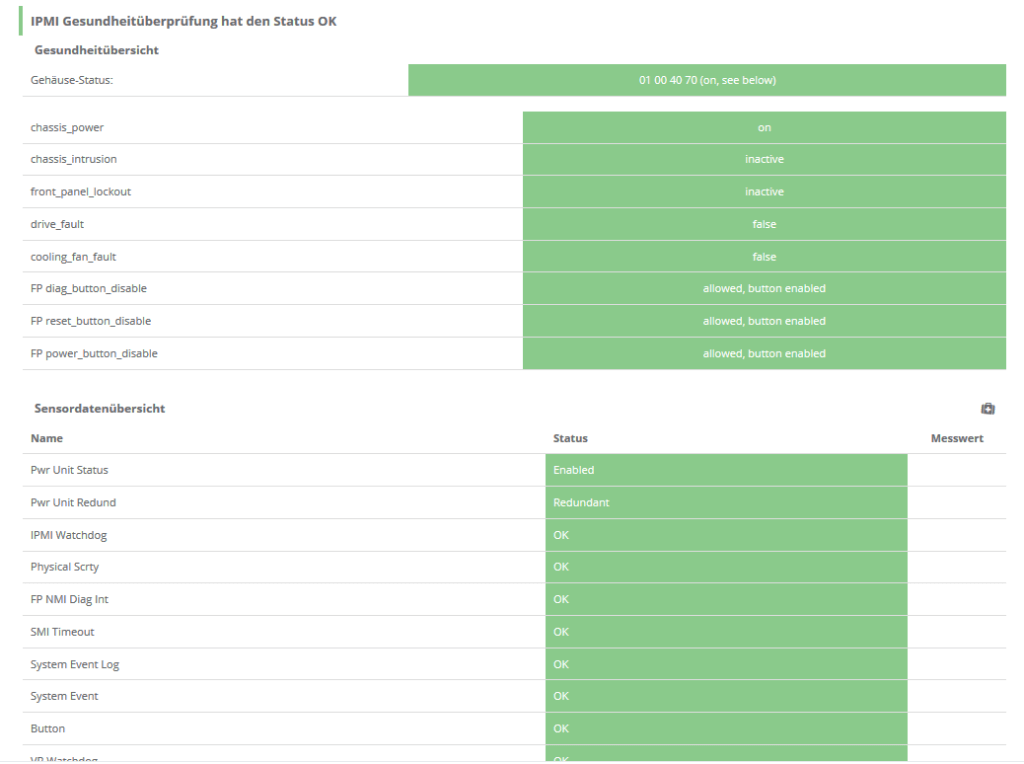Viewport: 1024px width, 764px height.
Task: Sort sensors by the Name column header
Action: 45,438
